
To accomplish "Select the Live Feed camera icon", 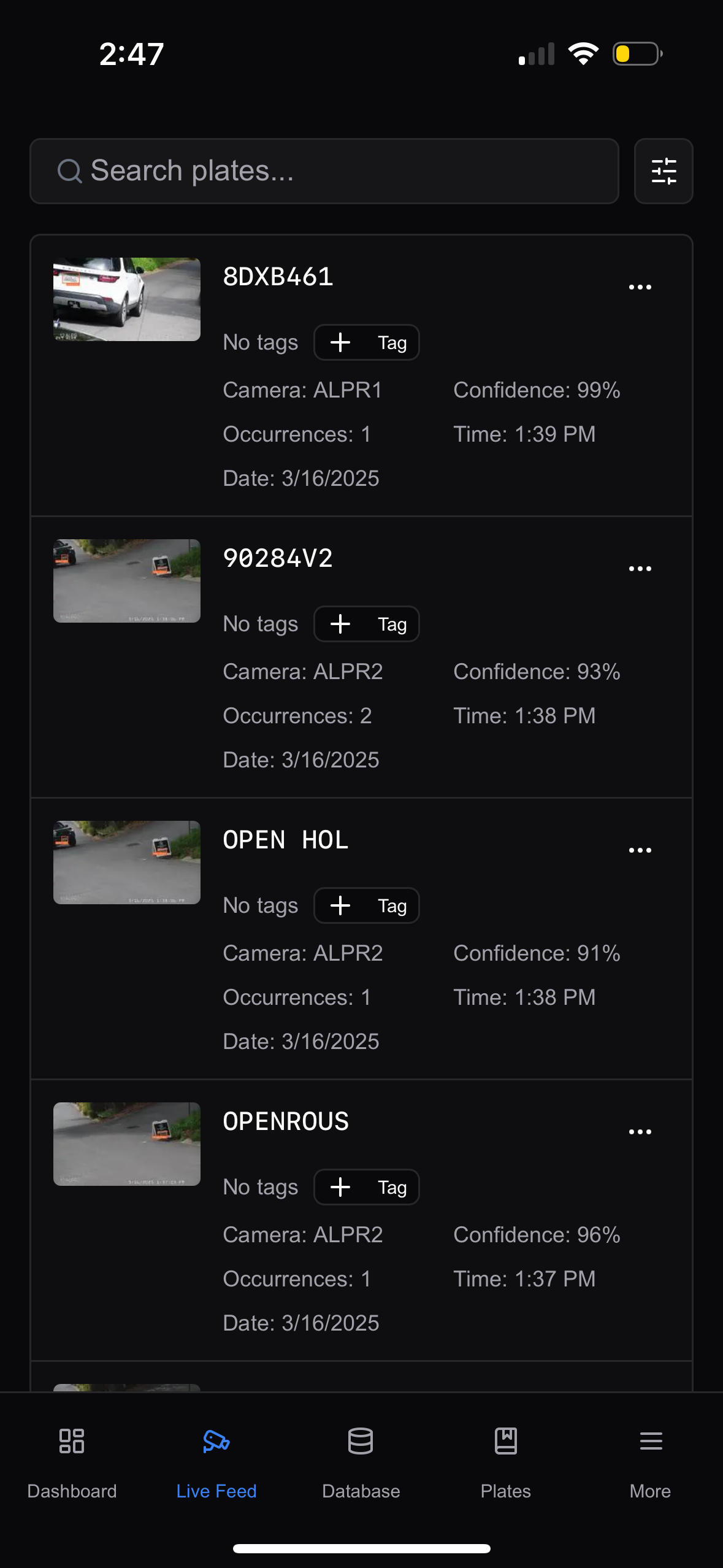I will (216, 1441).
